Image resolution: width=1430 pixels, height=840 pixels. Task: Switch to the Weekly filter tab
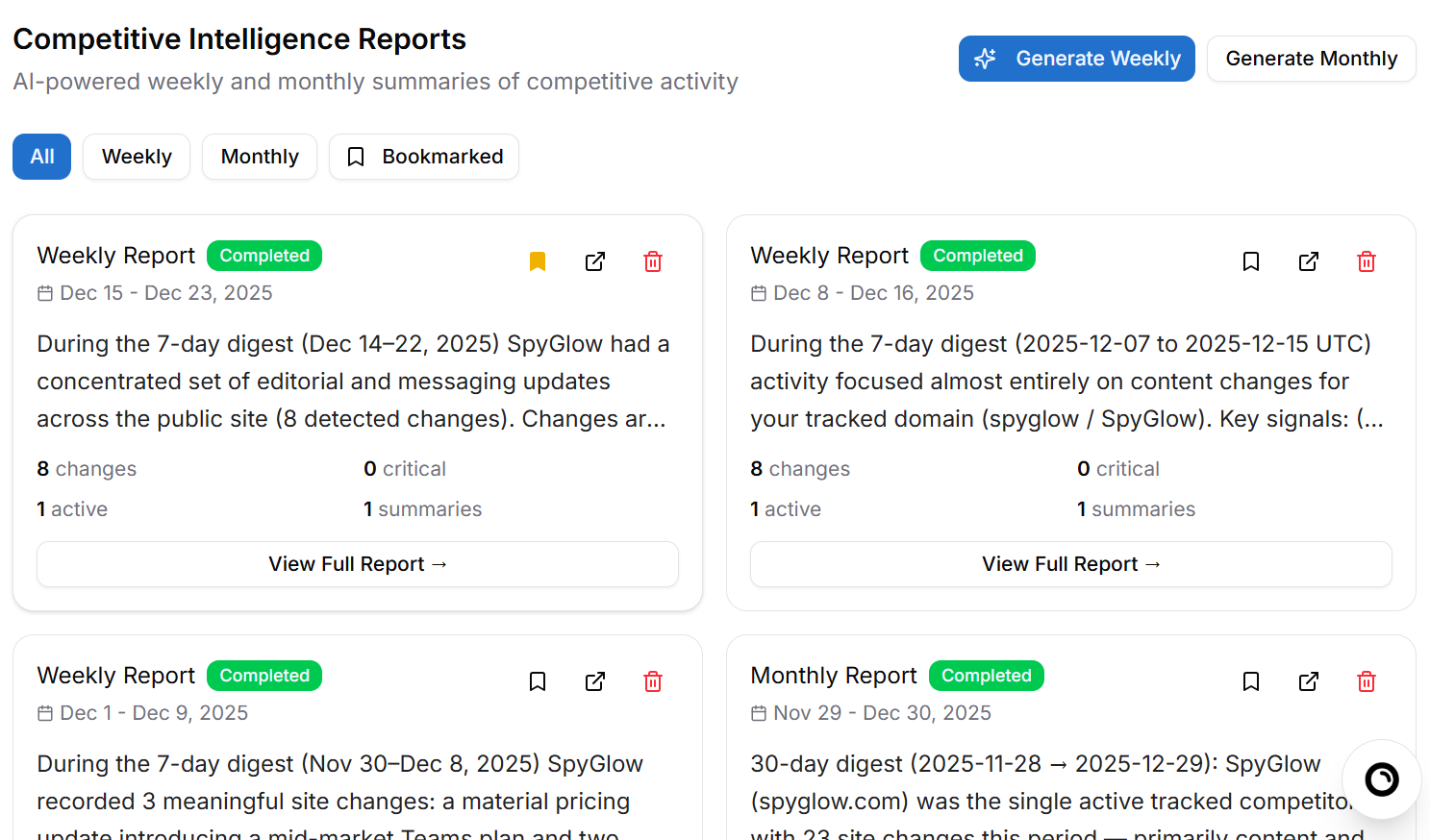[136, 156]
